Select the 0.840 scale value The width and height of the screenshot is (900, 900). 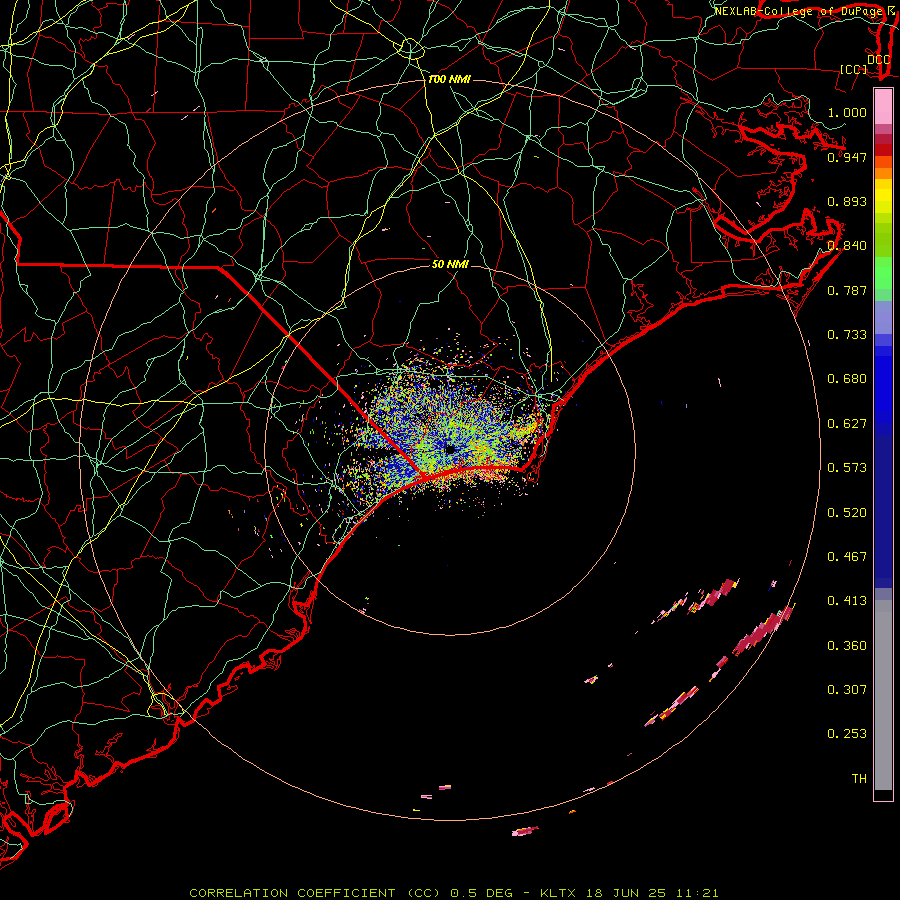coord(847,246)
